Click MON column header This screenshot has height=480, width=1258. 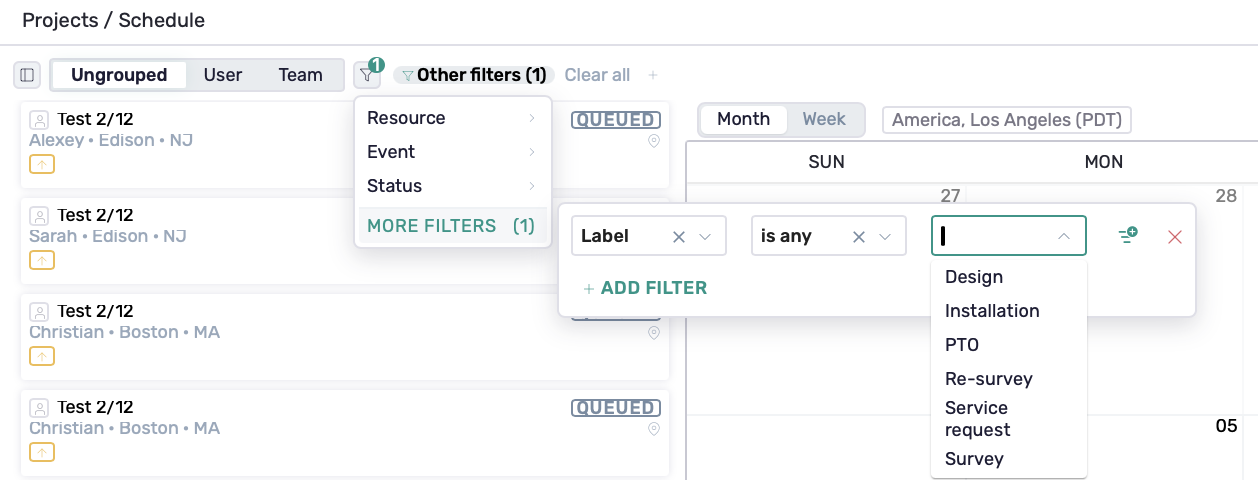tap(1104, 162)
